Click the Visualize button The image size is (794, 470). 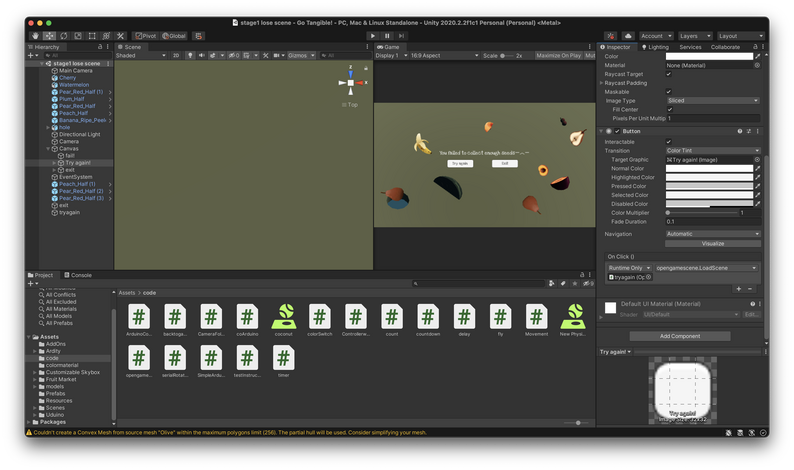click(x=712, y=243)
